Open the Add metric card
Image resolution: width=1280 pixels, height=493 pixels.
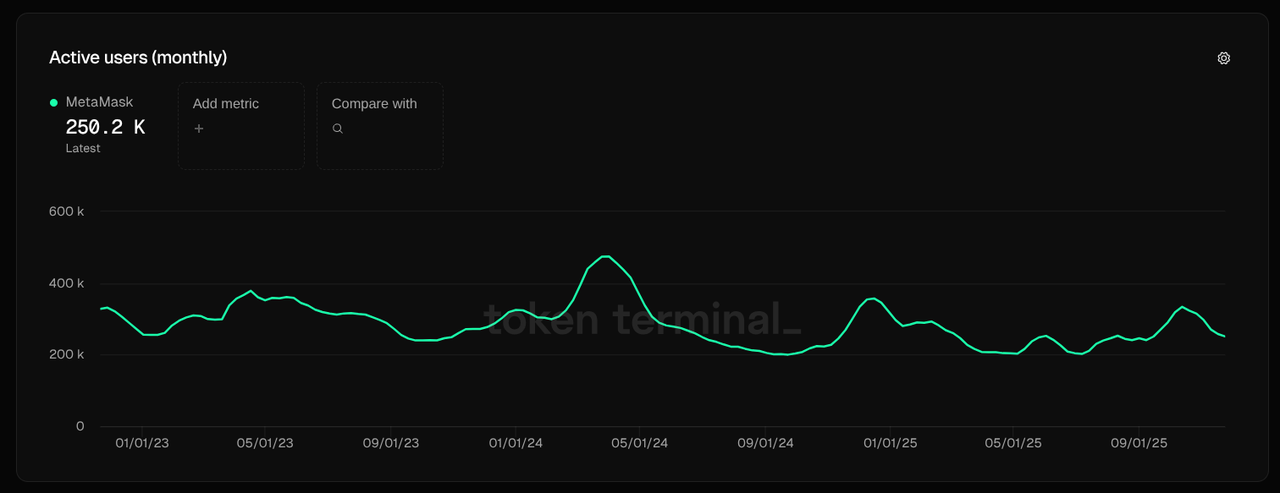coord(241,126)
